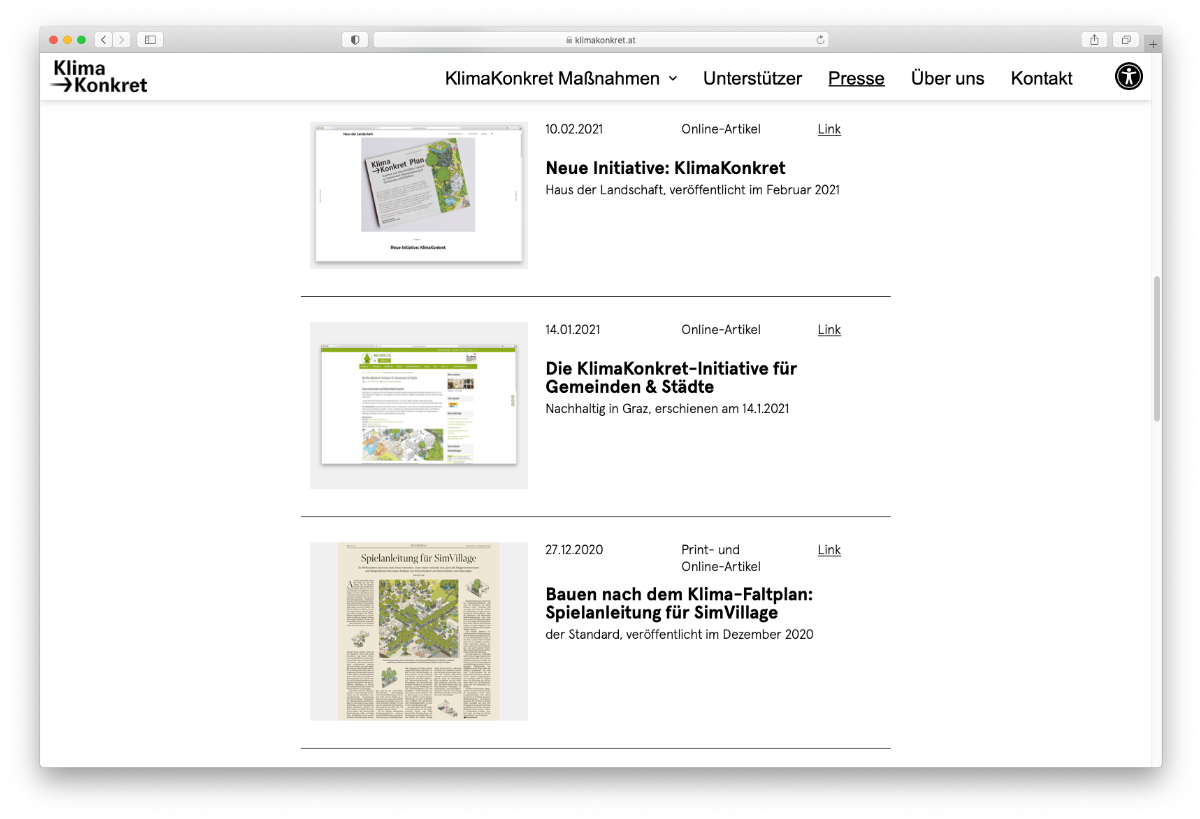
Task: Go back with Safari's back arrow
Action: (x=103, y=40)
